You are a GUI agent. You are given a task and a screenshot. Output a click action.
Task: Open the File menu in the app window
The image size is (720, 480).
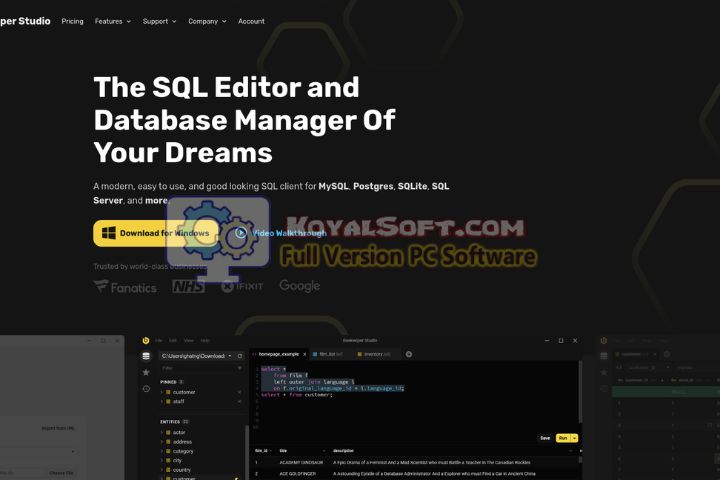pyautogui.click(x=158, y=340)
